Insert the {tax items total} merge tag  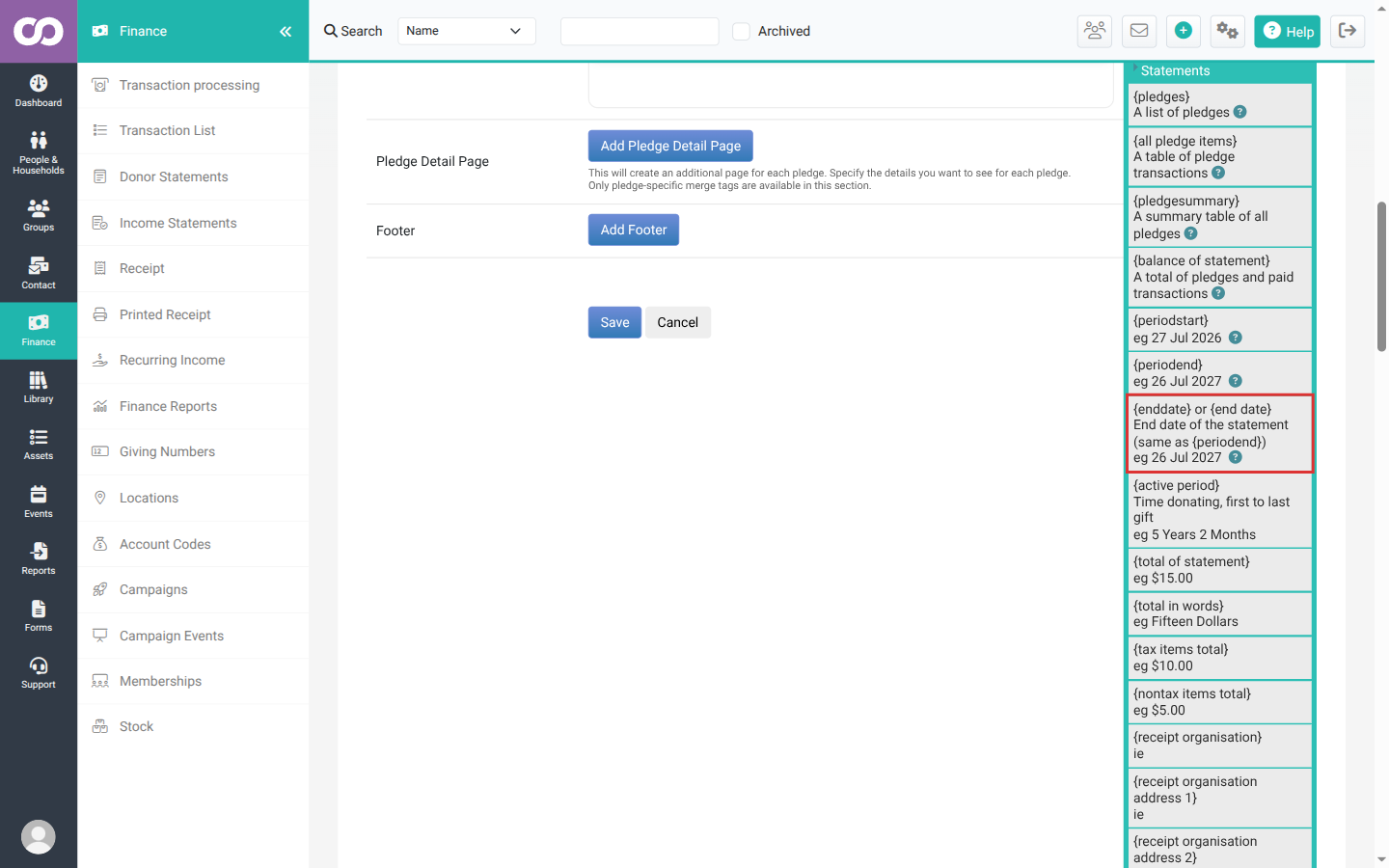[1220, 658]
